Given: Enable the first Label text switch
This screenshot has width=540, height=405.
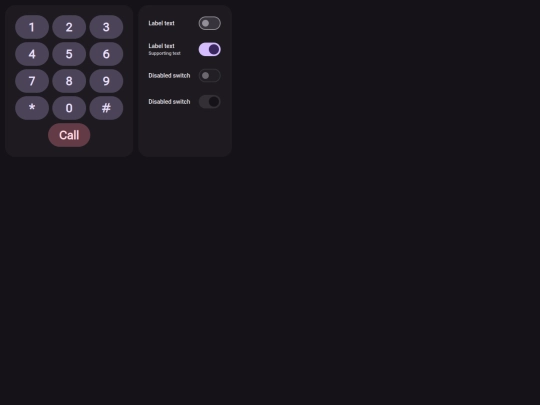Looking at the screenshot, I should (210, 23).
